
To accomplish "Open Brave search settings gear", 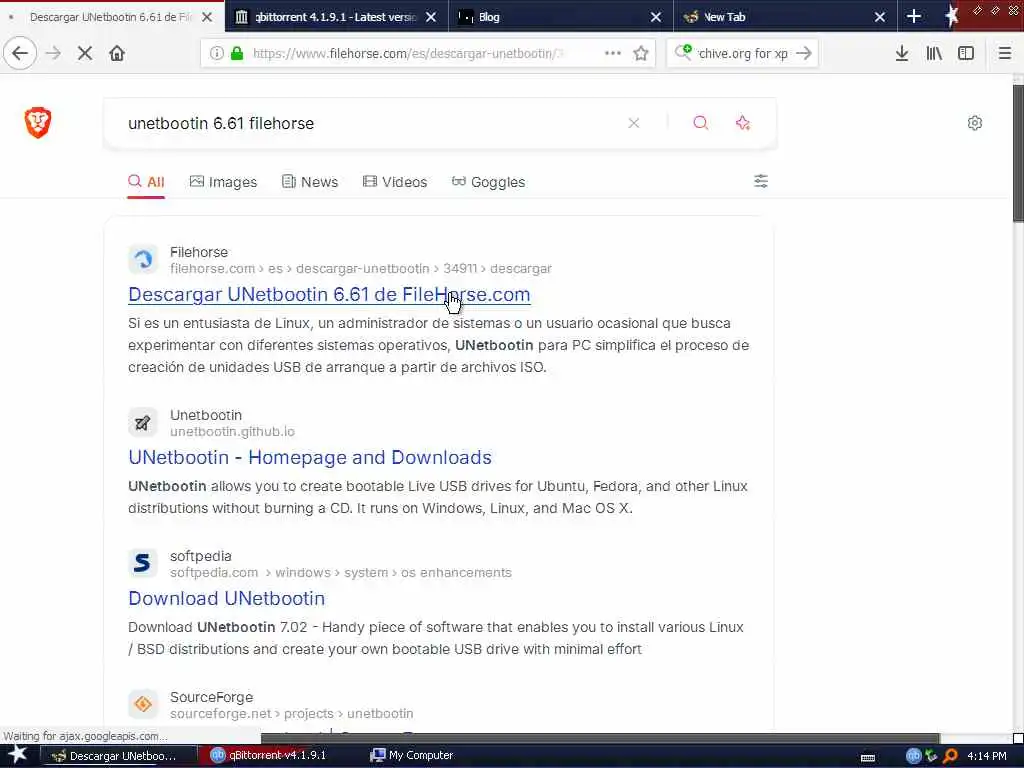I will pos(975,123).
